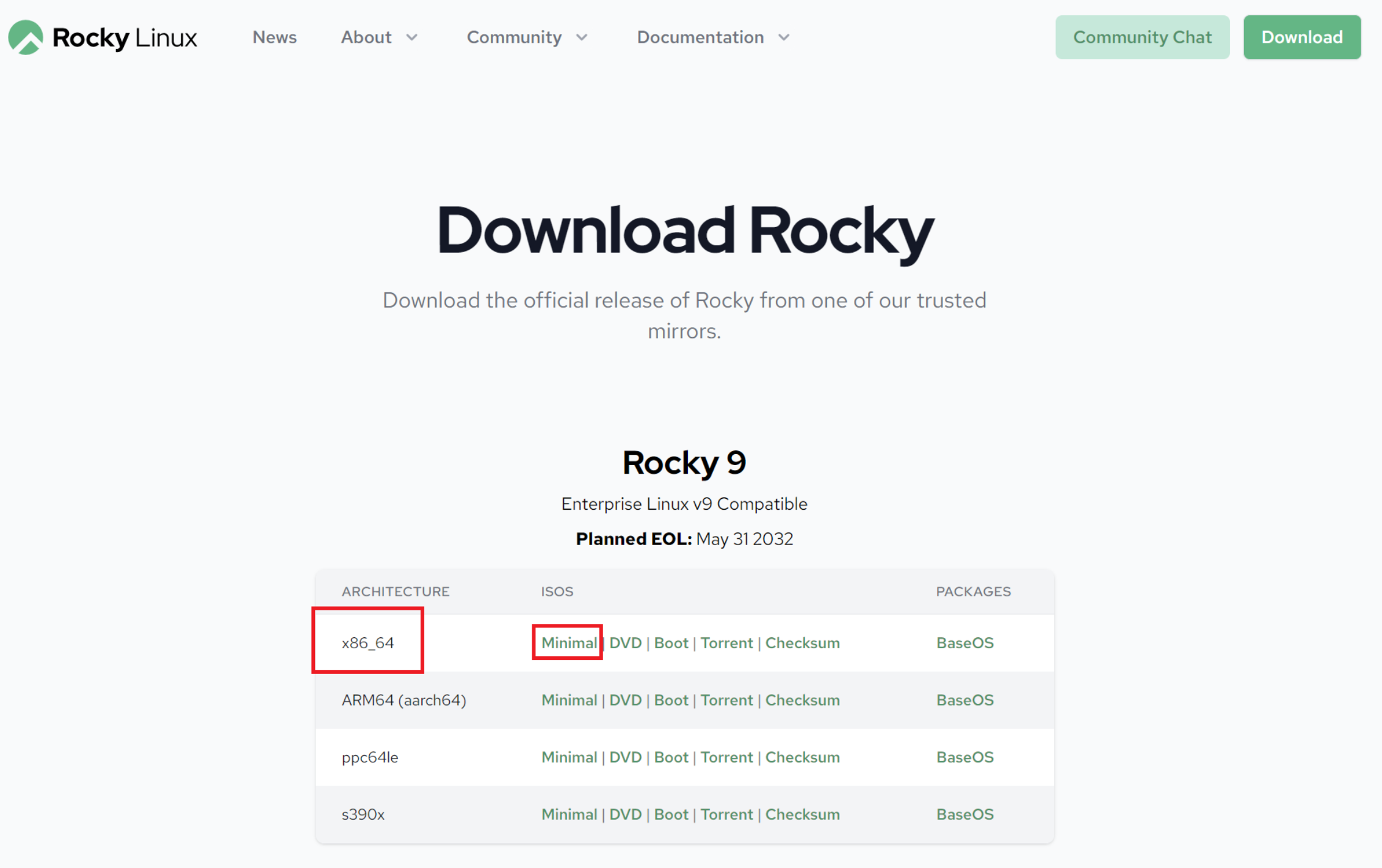Download x86_64 Minimal ISO
This screenshot has height=868, width=1382.
point(568,643)
